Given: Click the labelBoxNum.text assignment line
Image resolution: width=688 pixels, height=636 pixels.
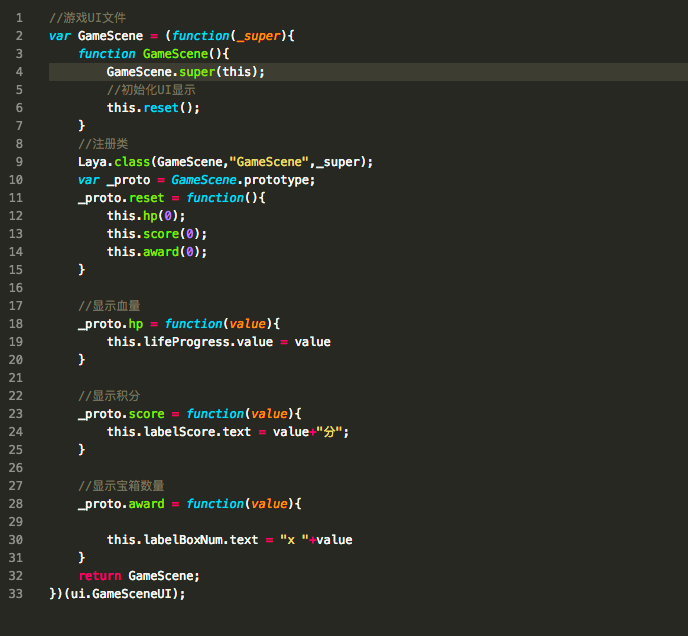Looking at the screenshot, I should tap(229, 540).
